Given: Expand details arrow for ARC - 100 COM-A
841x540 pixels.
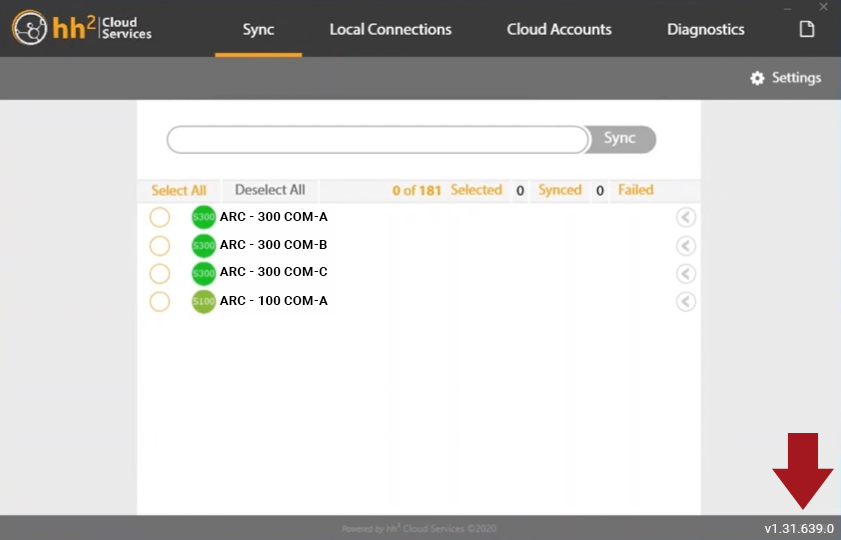Looking at the screenshot, I should coord(685,301).
